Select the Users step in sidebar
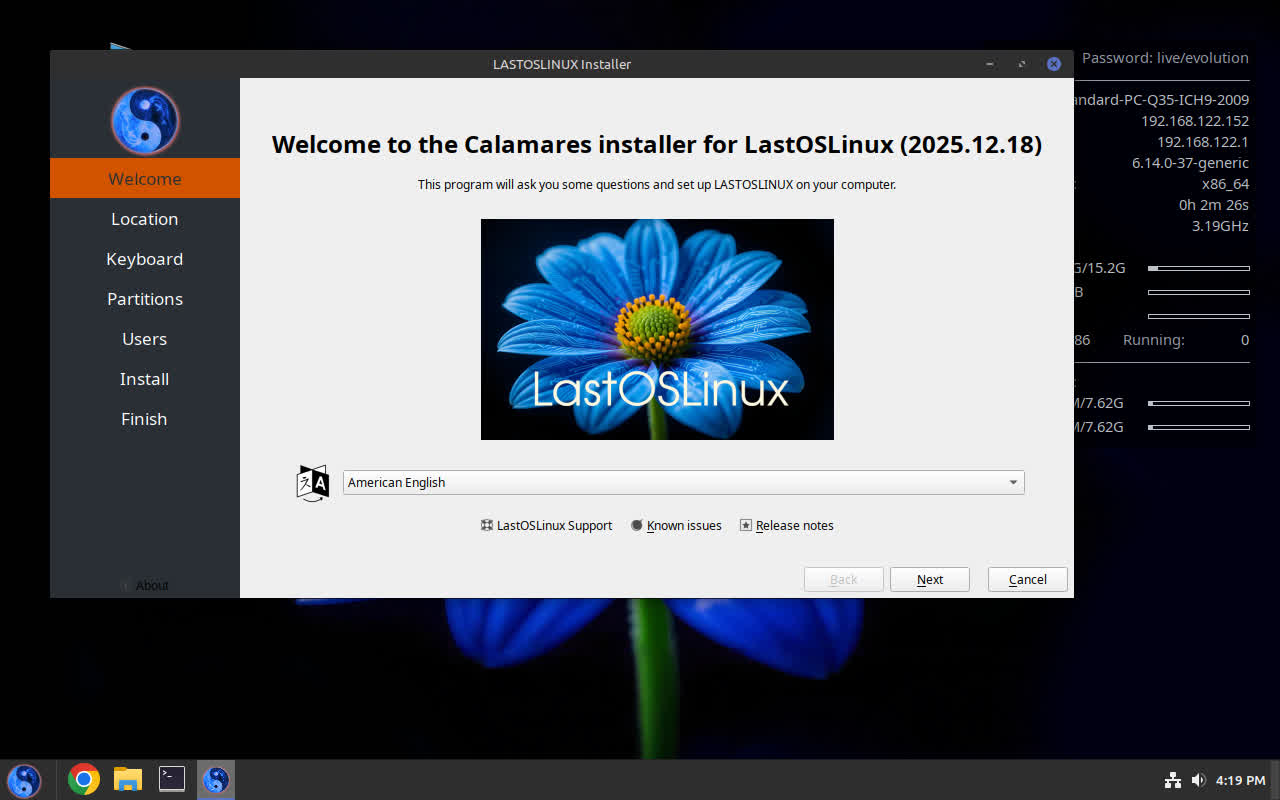 click(144, 339)
